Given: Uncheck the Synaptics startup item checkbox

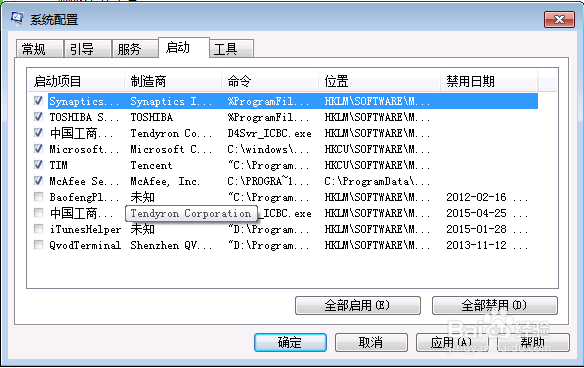Looking at the screenshot, I should pos(38,101).
